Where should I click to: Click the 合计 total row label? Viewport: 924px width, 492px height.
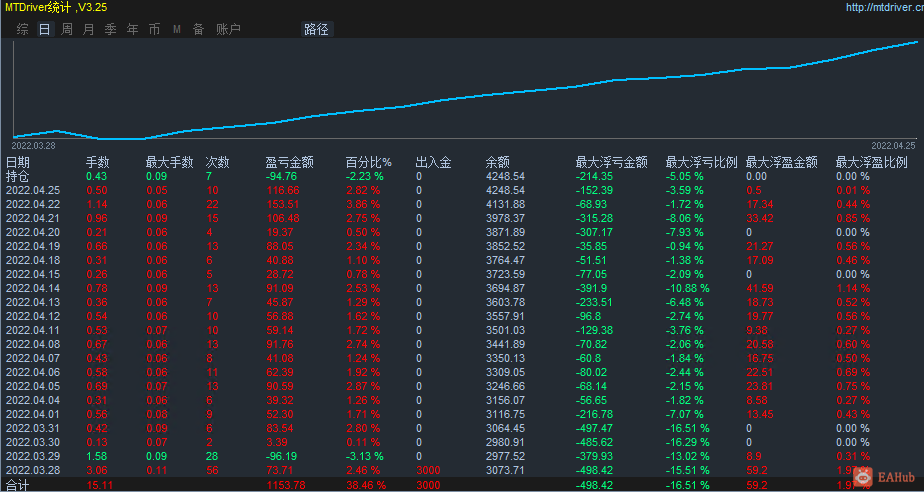18,486
